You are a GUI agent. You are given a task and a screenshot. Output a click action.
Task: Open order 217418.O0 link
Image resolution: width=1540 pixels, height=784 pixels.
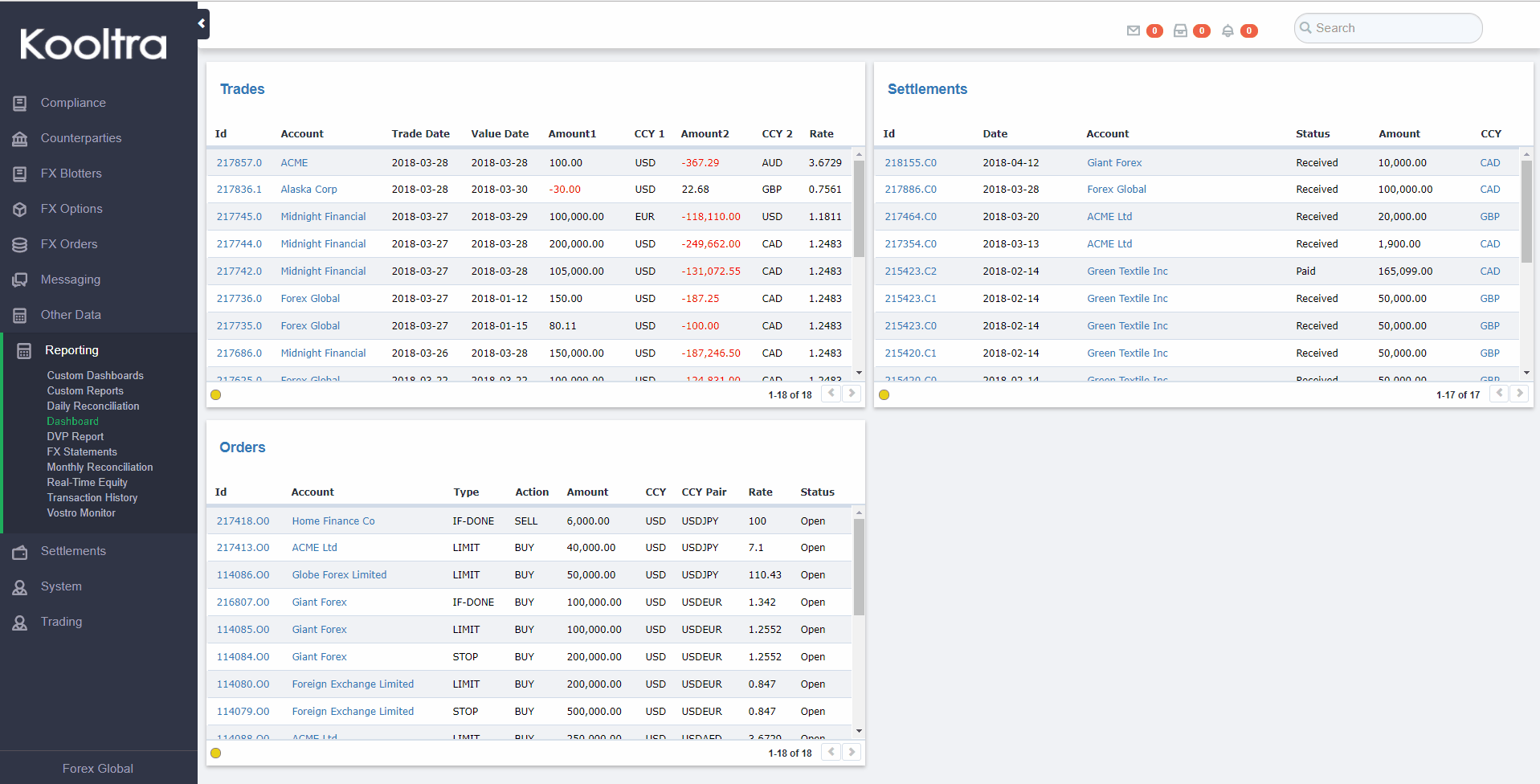243,521
